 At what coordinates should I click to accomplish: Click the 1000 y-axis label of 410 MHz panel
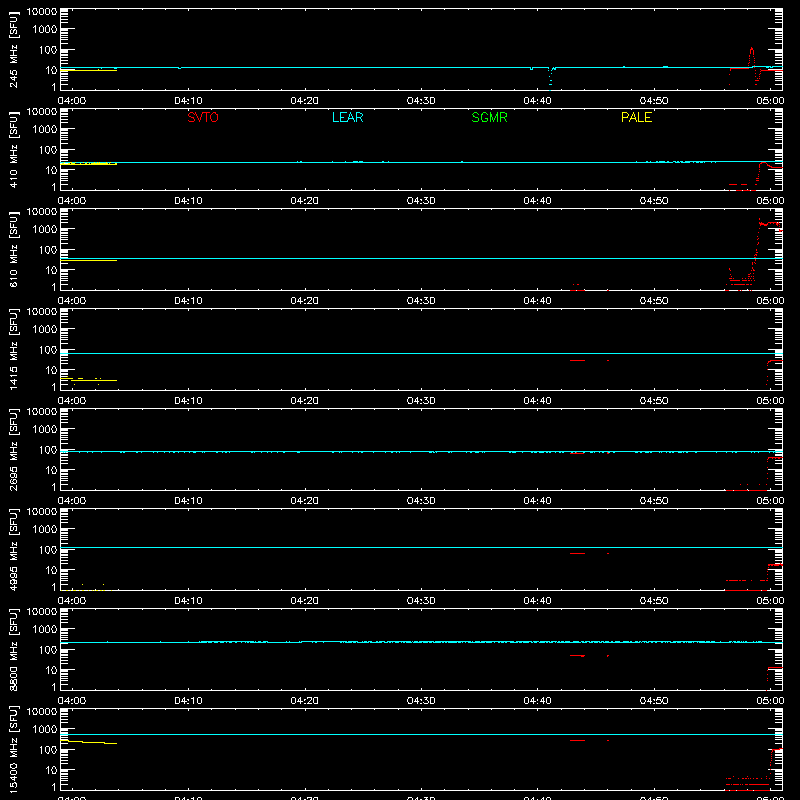pos(45,130)
